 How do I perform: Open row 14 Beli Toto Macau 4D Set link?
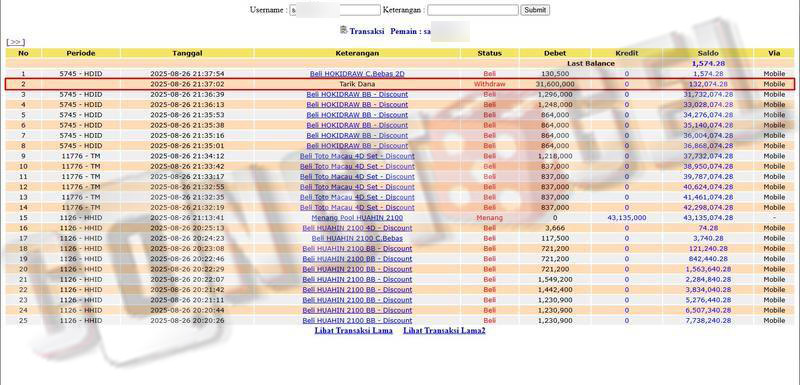click(x=357, y=208)
